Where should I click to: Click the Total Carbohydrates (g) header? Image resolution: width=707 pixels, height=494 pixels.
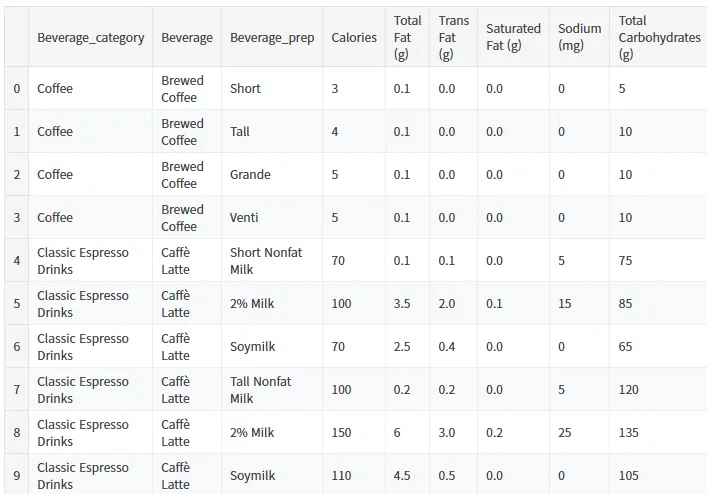(x=659, y=37)
